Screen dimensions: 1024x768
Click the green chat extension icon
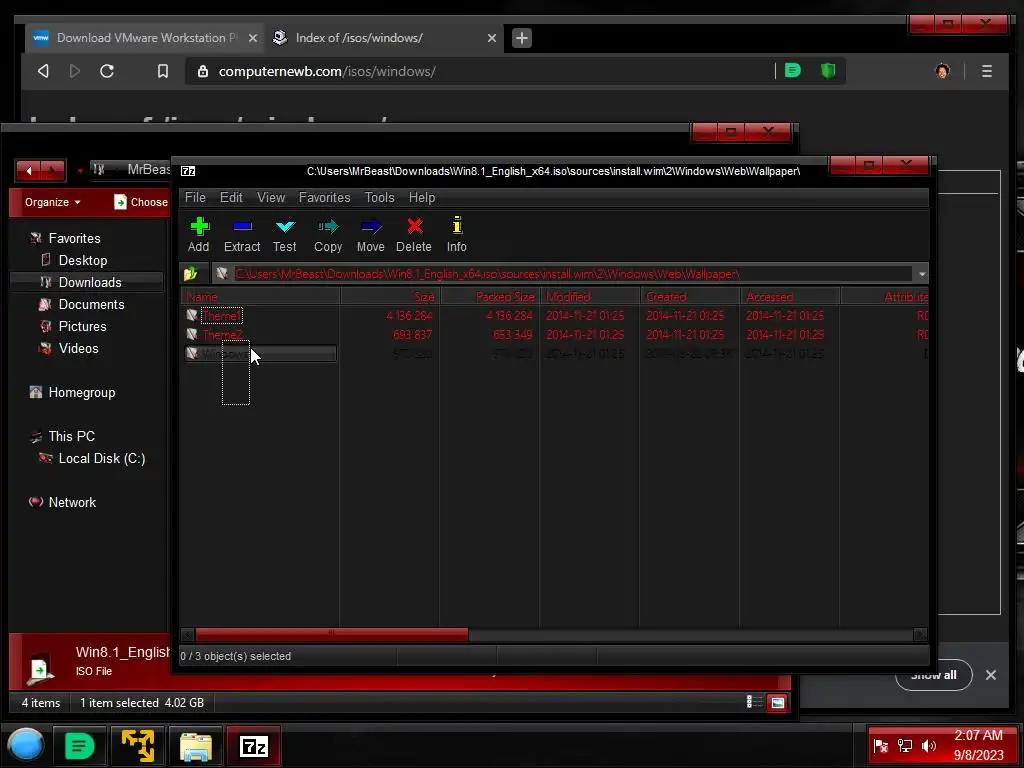coord(792,71)
